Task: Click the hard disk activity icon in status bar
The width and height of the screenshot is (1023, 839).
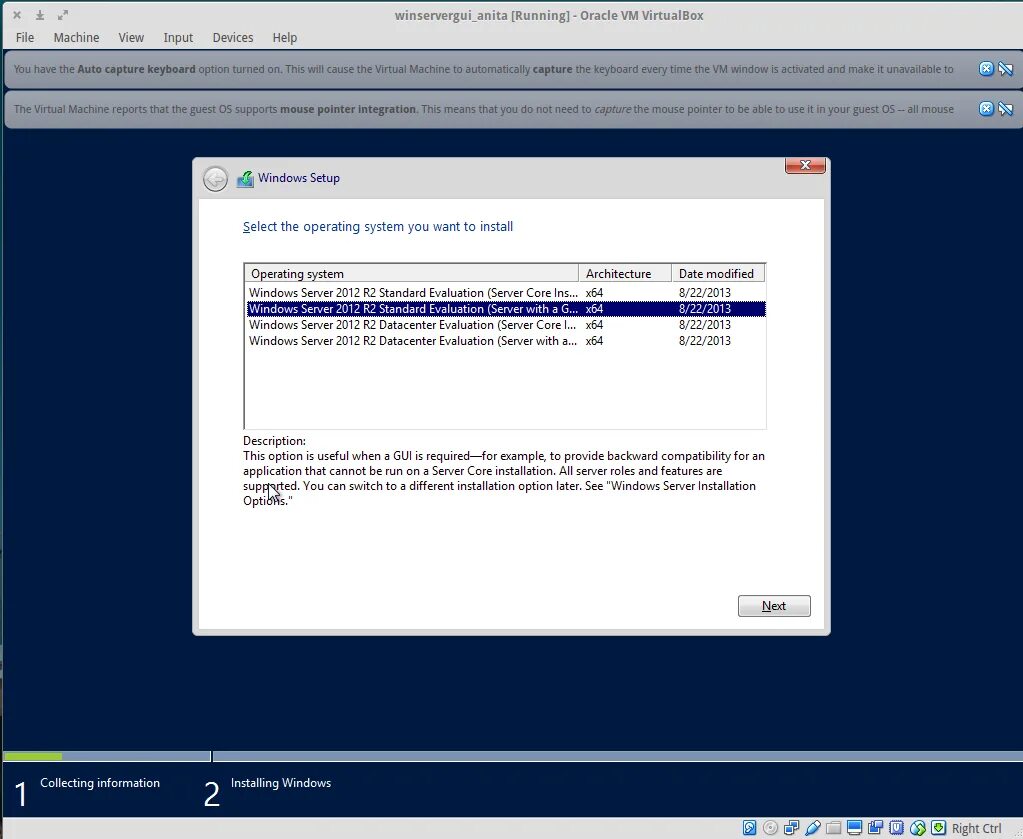Action: 749,828
